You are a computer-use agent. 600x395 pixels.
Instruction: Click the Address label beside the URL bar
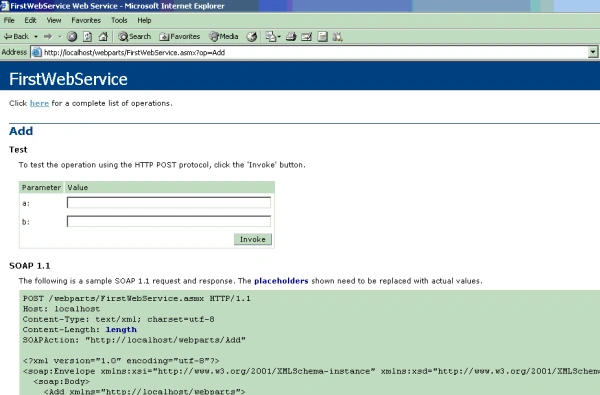tap(14, 52)
